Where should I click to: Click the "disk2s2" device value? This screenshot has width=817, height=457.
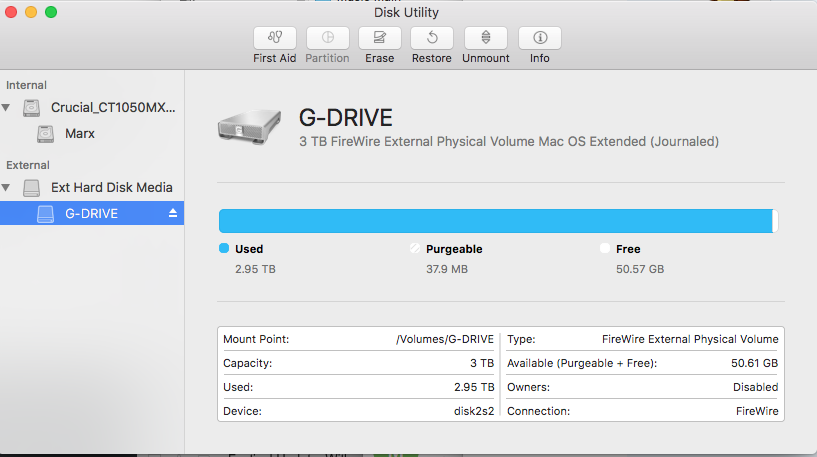click(474, 411)
